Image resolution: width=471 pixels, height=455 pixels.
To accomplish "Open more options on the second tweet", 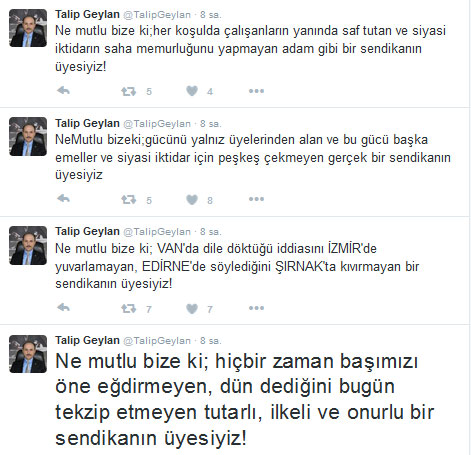I will 256,199.
